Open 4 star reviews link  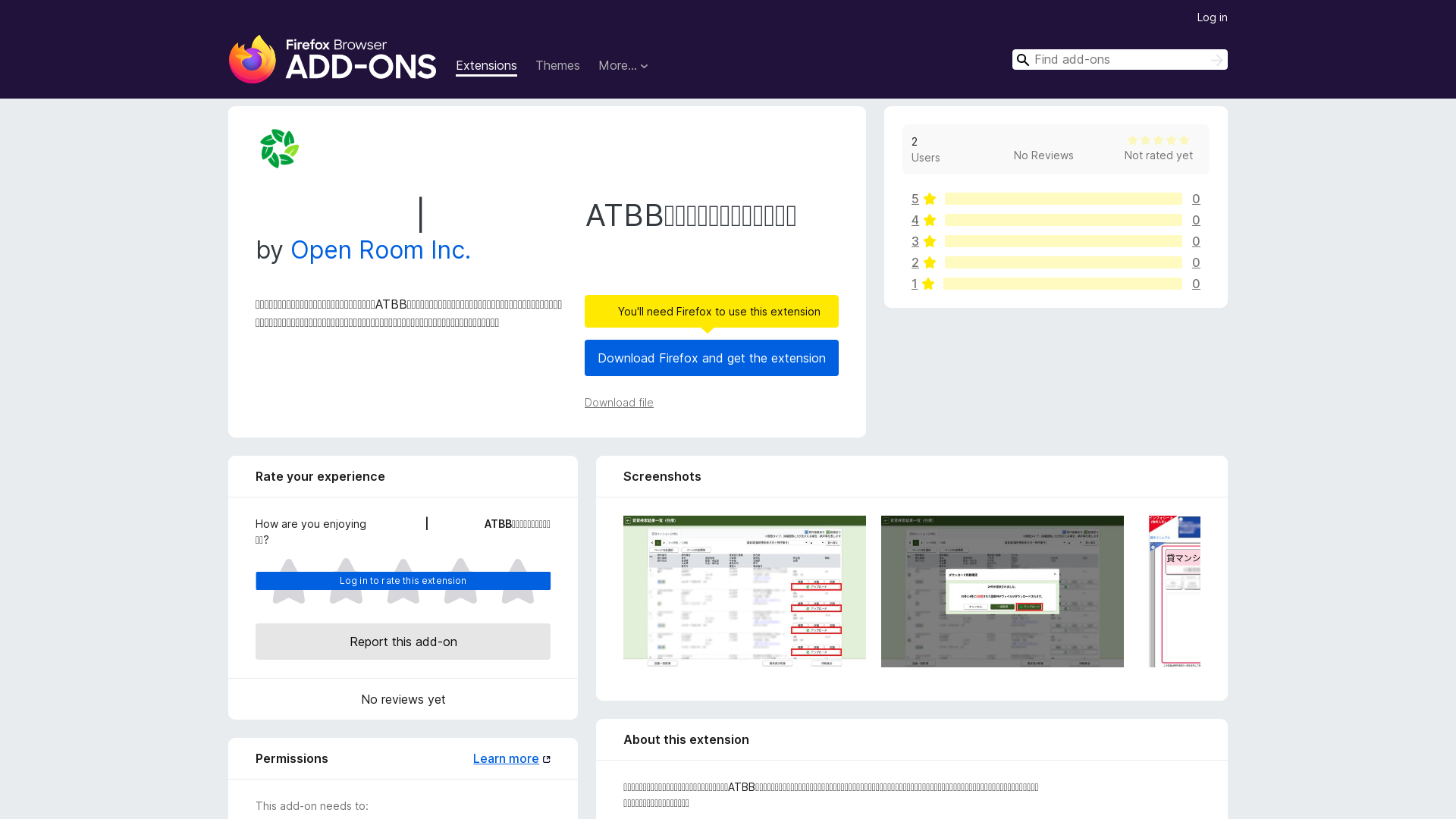click(915, 220)
